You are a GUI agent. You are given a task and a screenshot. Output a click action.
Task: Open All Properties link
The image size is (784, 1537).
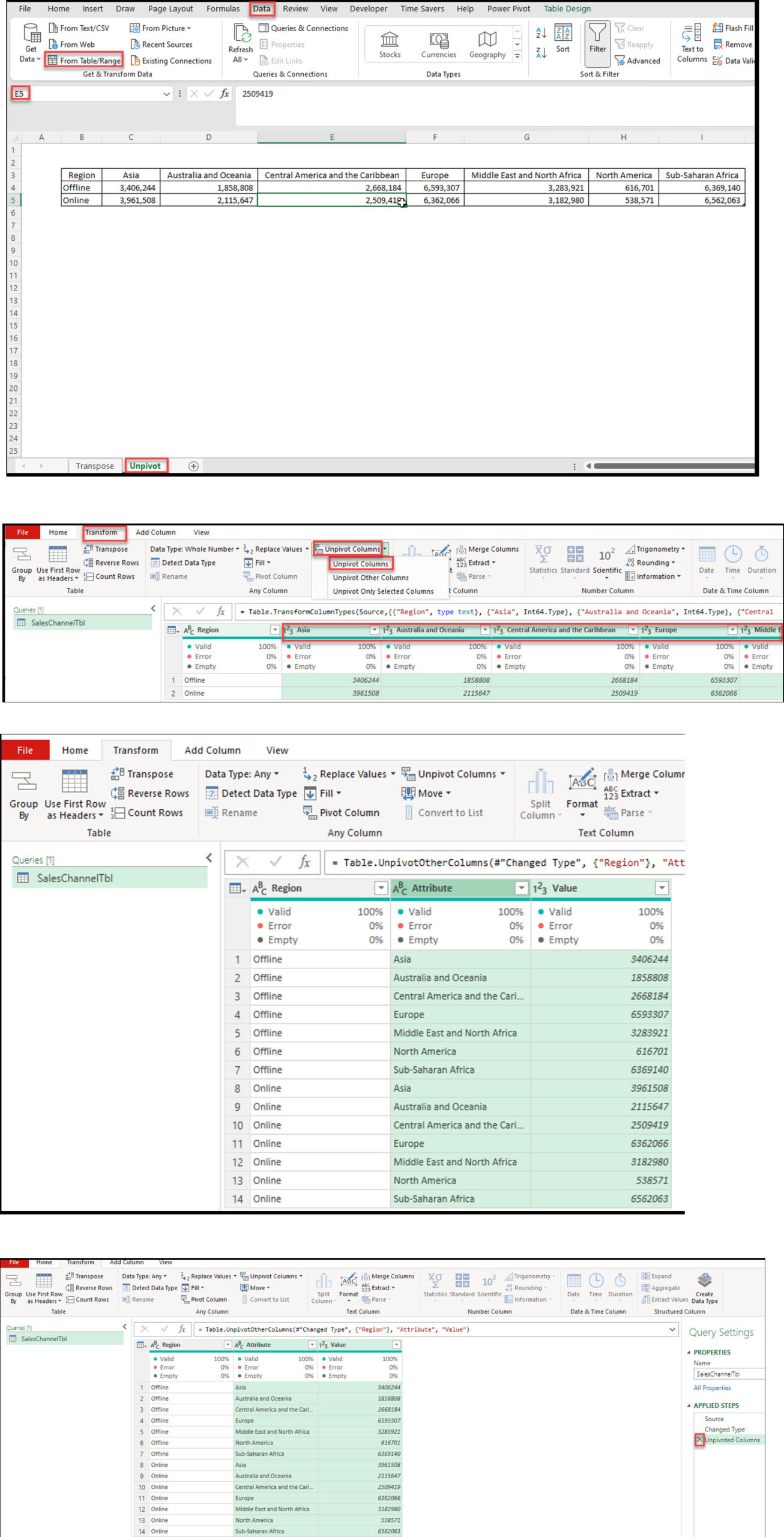click(x=712, y=1388)
